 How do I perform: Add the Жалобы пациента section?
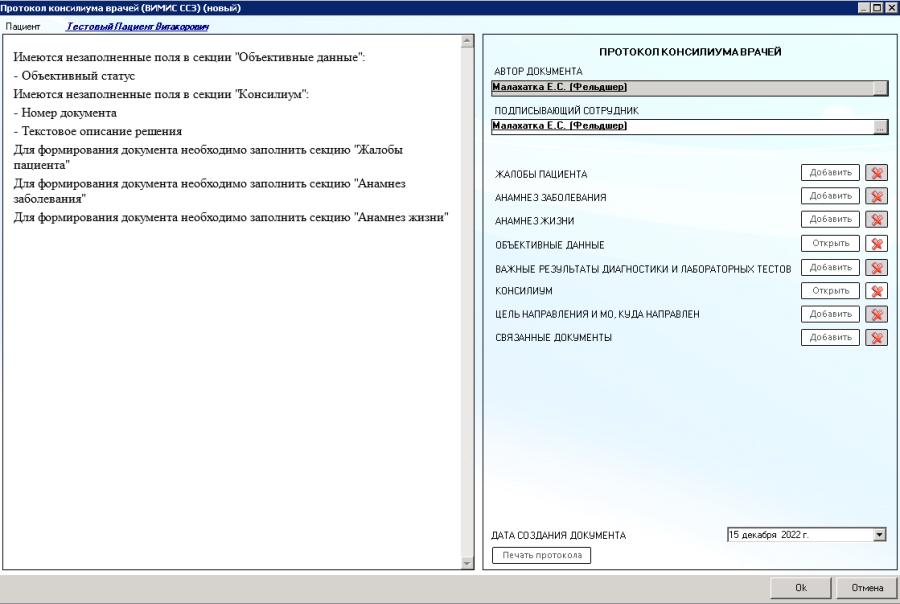click(831, 173)
